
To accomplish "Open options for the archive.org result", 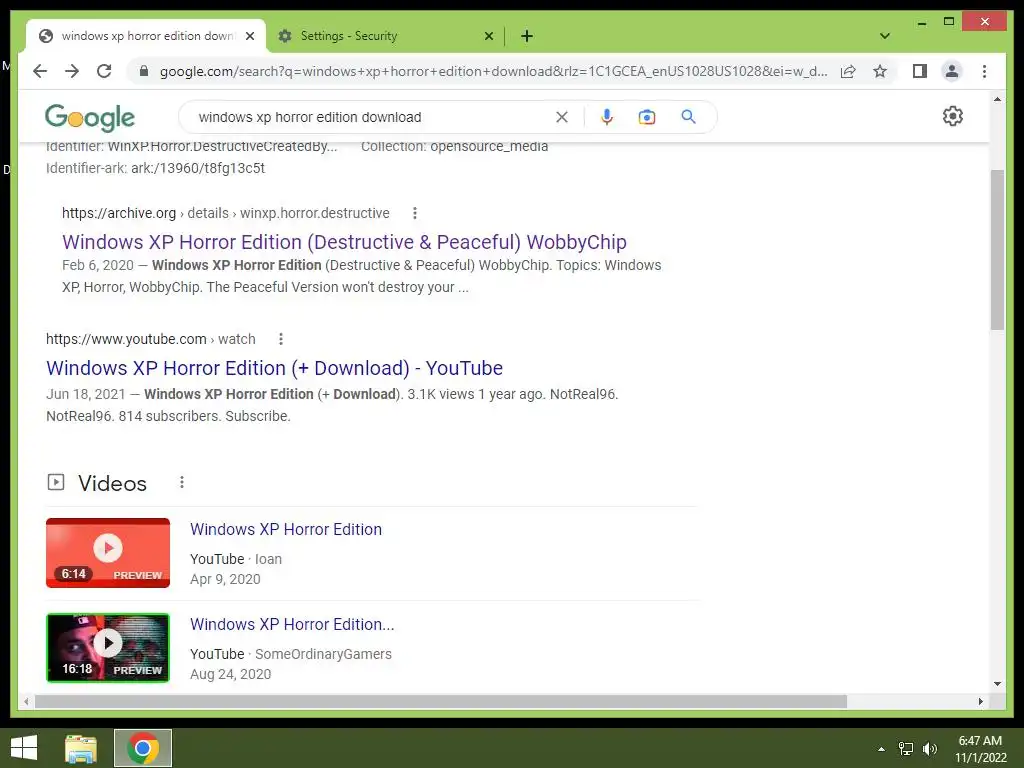I will point(415,213).
